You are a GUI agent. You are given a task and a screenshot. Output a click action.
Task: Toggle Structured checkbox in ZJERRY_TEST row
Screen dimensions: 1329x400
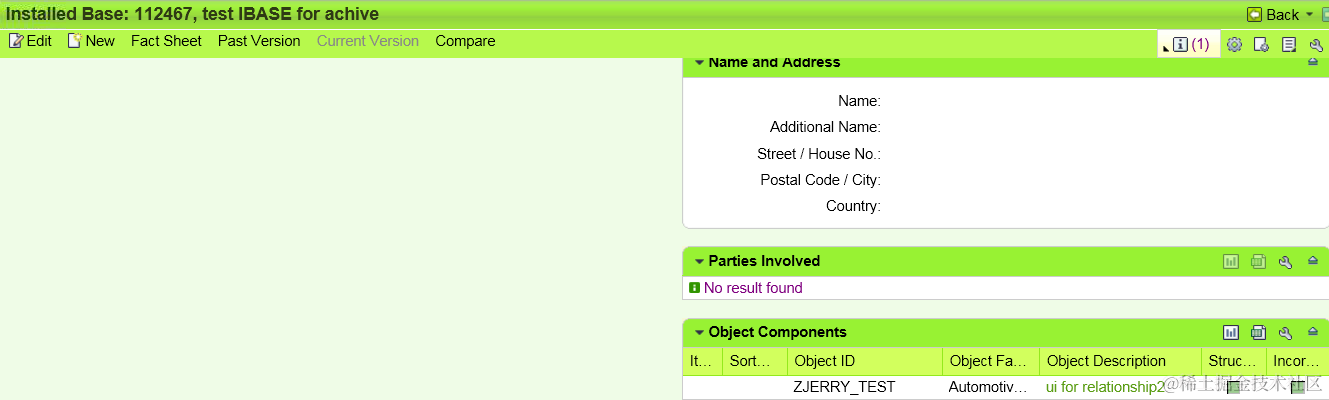pyautogui.click(x=1234, y=387)
